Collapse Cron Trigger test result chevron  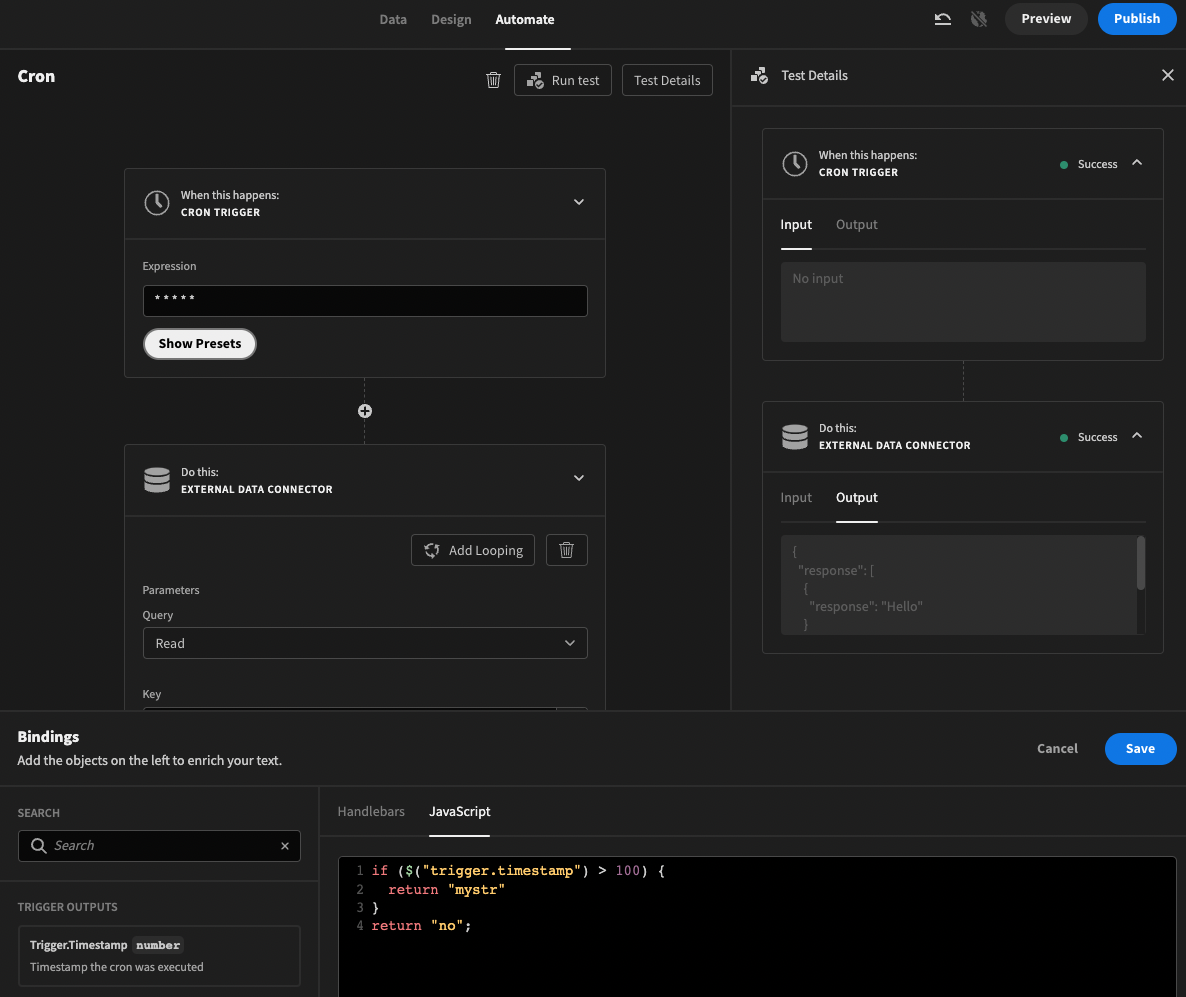point(1137,163)
